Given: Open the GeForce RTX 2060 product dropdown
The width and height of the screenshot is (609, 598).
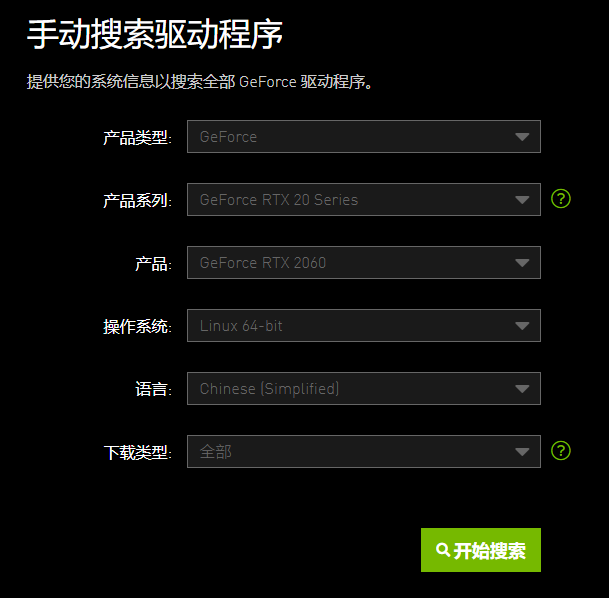Looking at the screenshot, I should pos(364,262).
